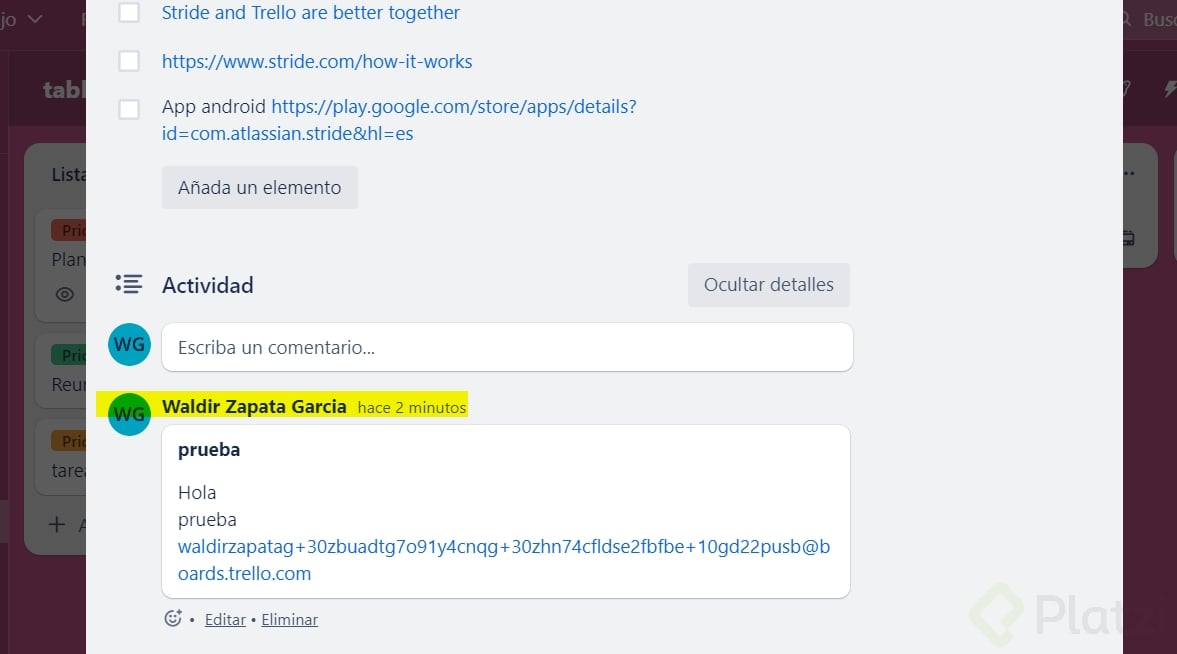The height and width of the screenshot is (654, 1177).
Task: Toggle the watch eye icon on the Plan card
Action: pyautogui.click(x=63, y=294)
